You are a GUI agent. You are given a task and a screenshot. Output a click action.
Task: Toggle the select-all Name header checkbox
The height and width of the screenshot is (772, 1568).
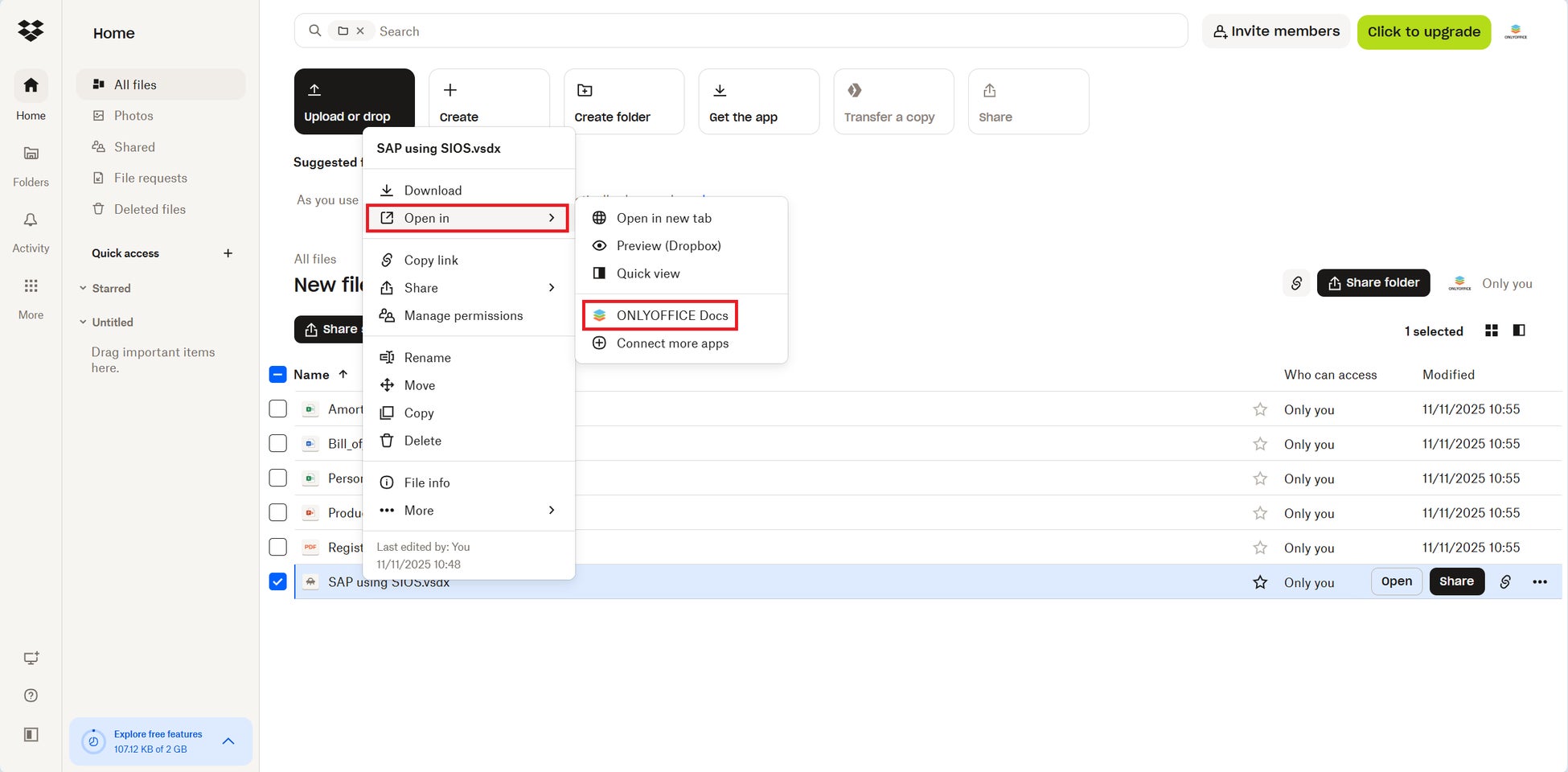pos(277,375)
